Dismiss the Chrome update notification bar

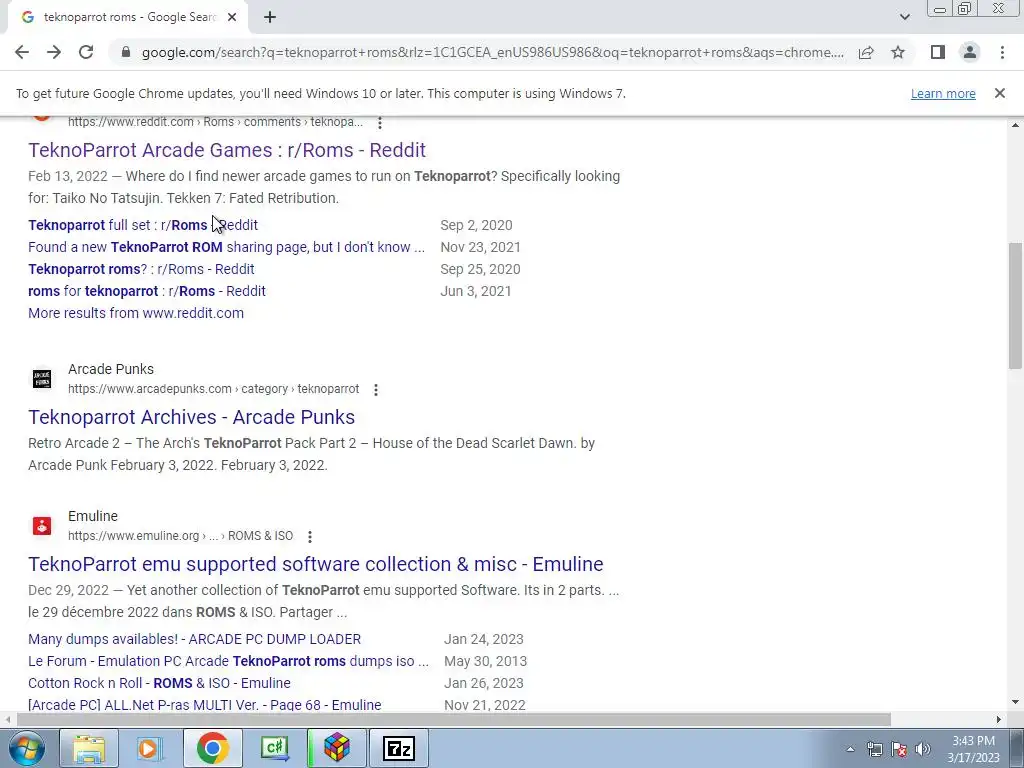point(1000,93)
